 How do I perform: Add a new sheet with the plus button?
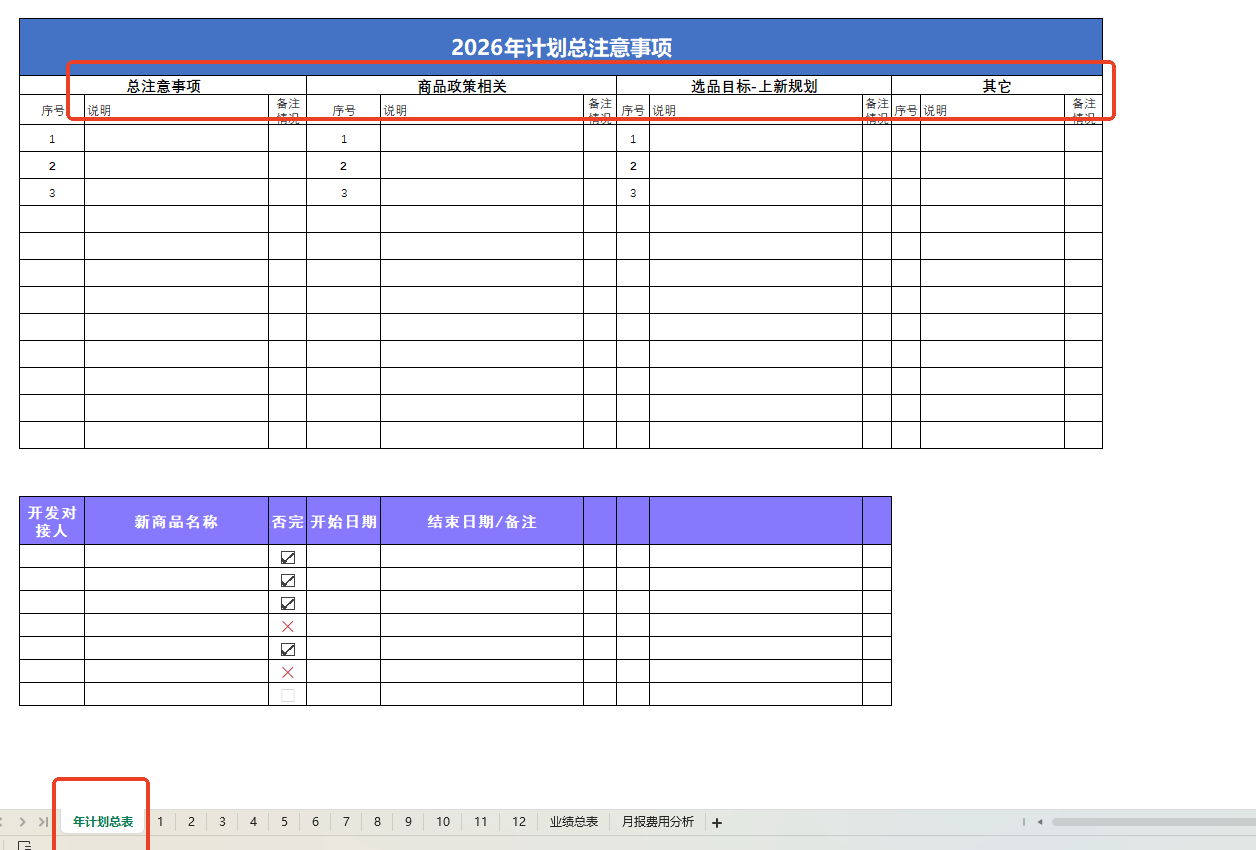[x=716, y=823]
